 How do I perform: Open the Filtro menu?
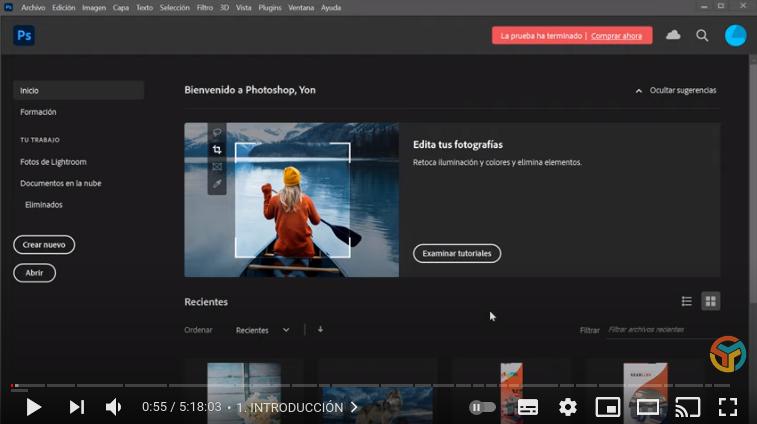(205, 8)
